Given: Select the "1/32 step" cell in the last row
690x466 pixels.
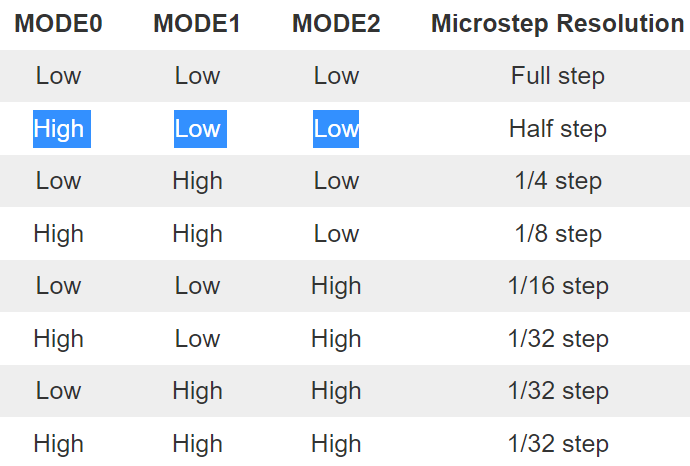Looking at the screenshot, I should click(557, 443).
